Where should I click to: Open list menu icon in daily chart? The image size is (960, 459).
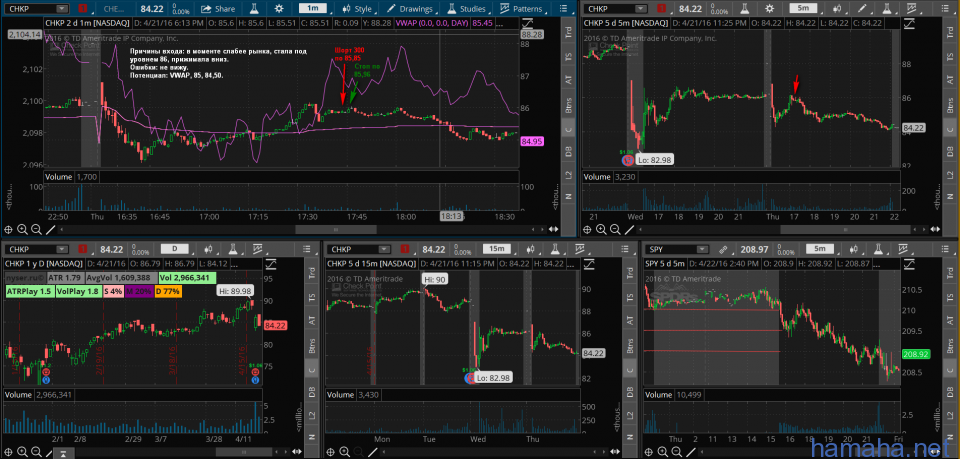click(306, 249)
